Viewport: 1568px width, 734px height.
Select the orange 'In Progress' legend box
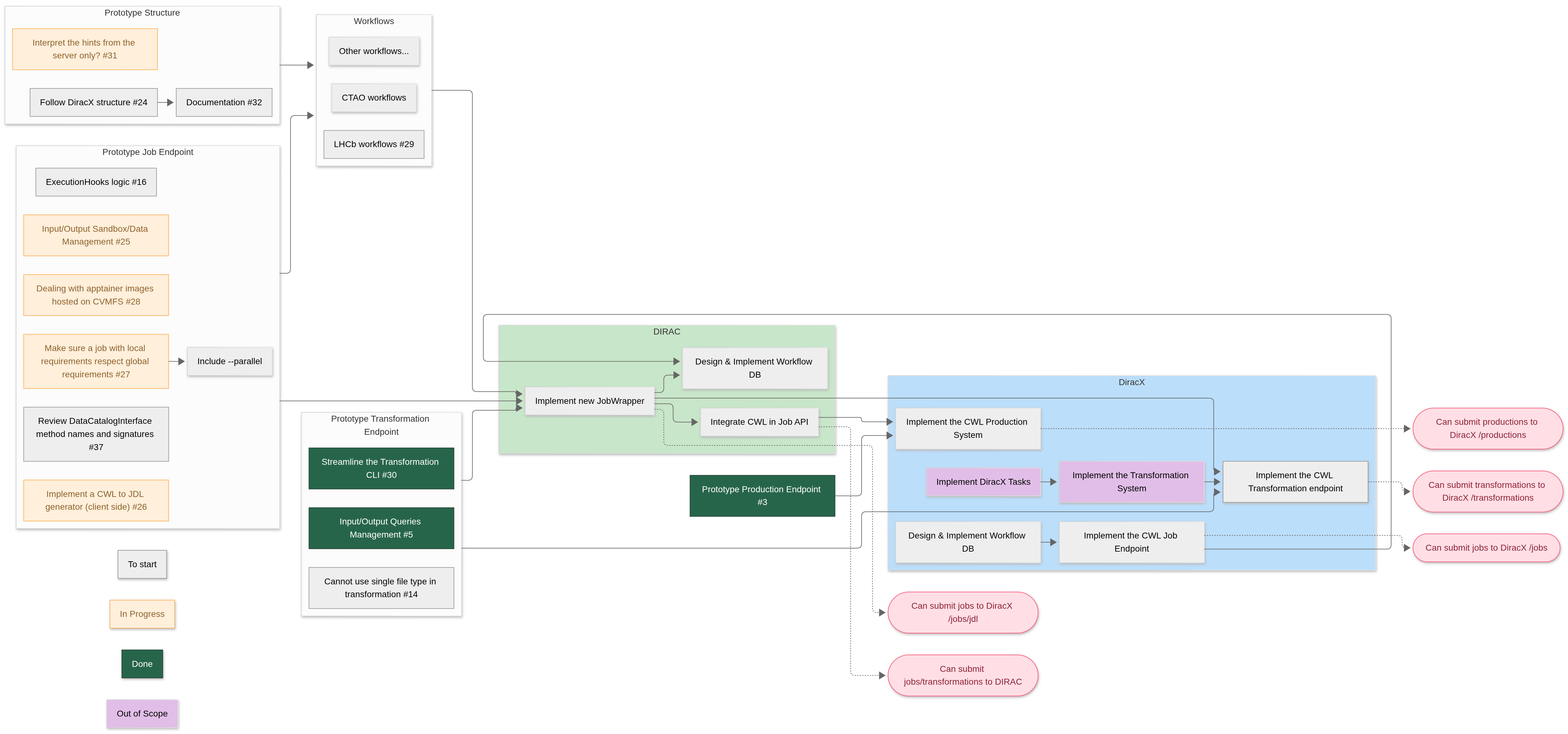142,613
